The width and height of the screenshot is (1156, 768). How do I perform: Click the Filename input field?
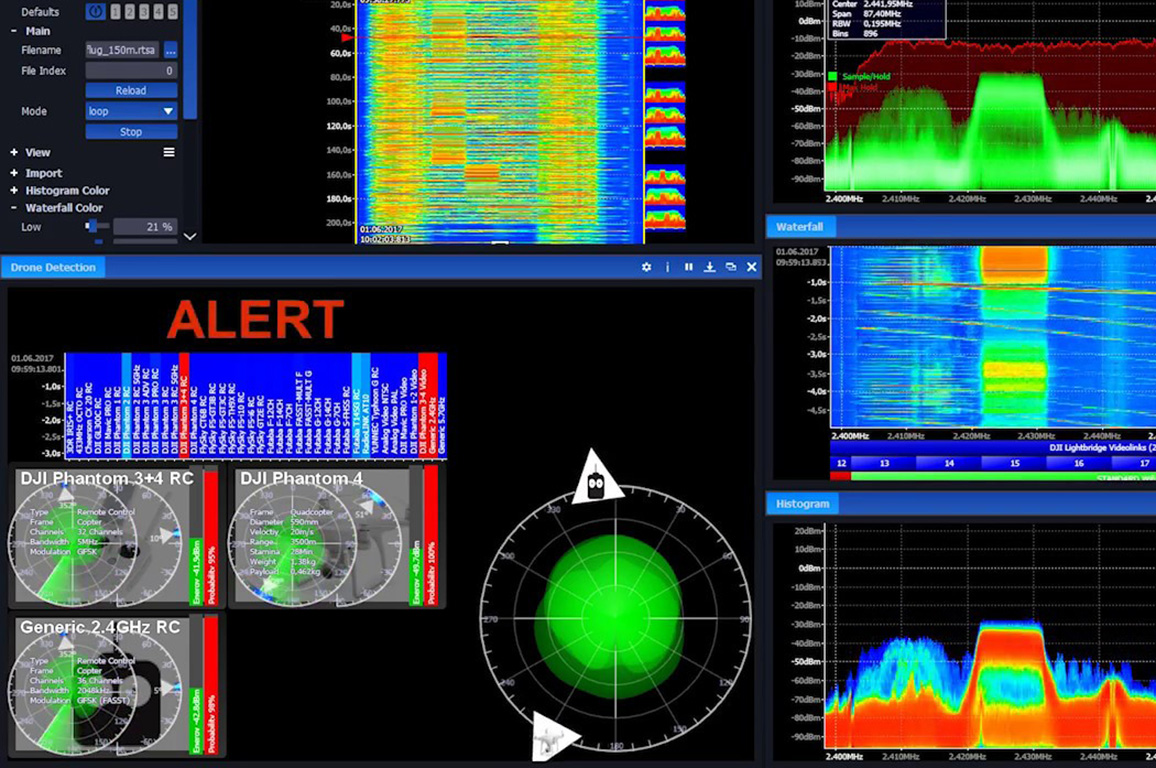point(122,50)
